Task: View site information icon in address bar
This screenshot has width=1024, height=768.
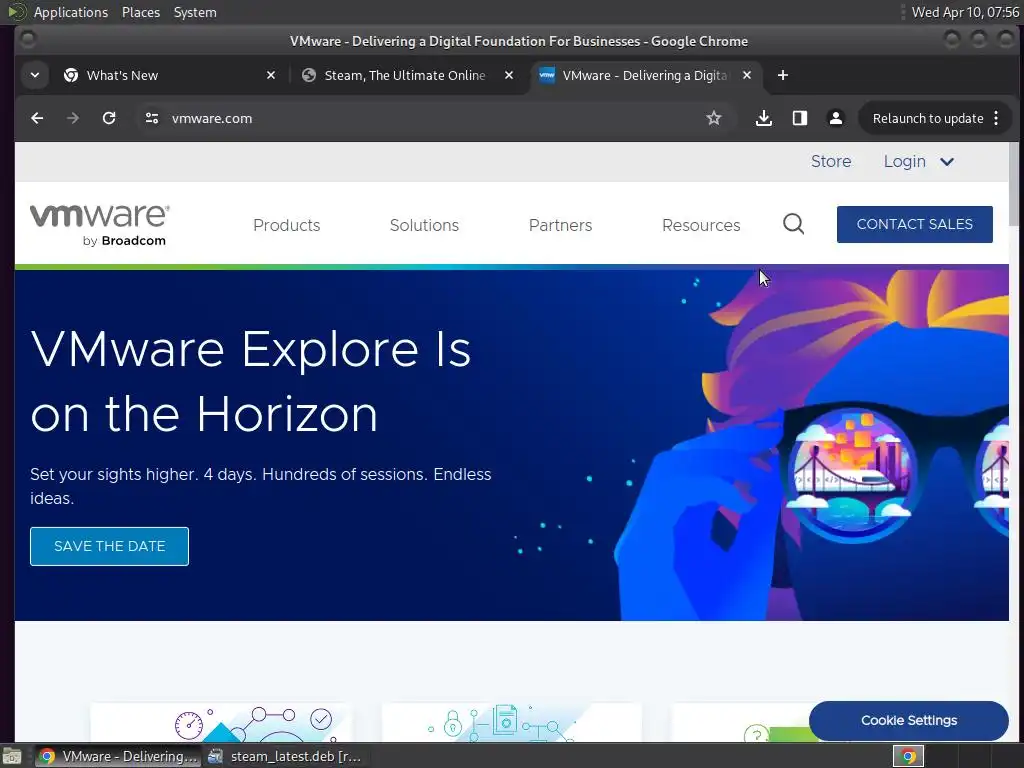Action: (152, 118)
